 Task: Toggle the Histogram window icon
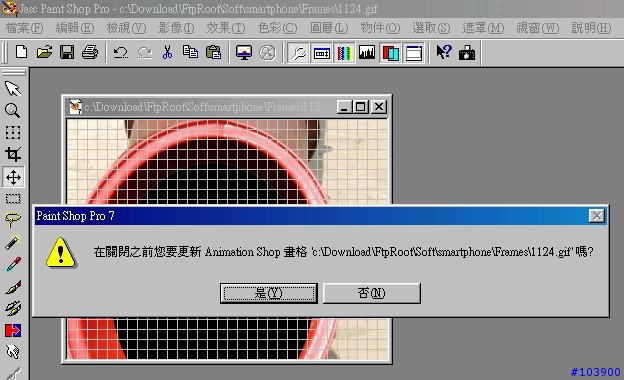click(367, 53)
